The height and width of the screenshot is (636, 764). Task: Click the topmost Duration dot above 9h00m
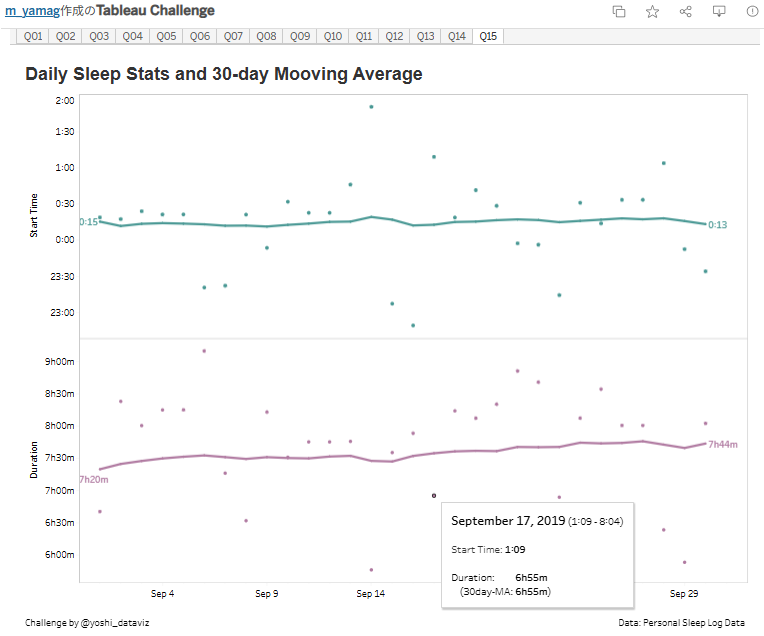204,351
